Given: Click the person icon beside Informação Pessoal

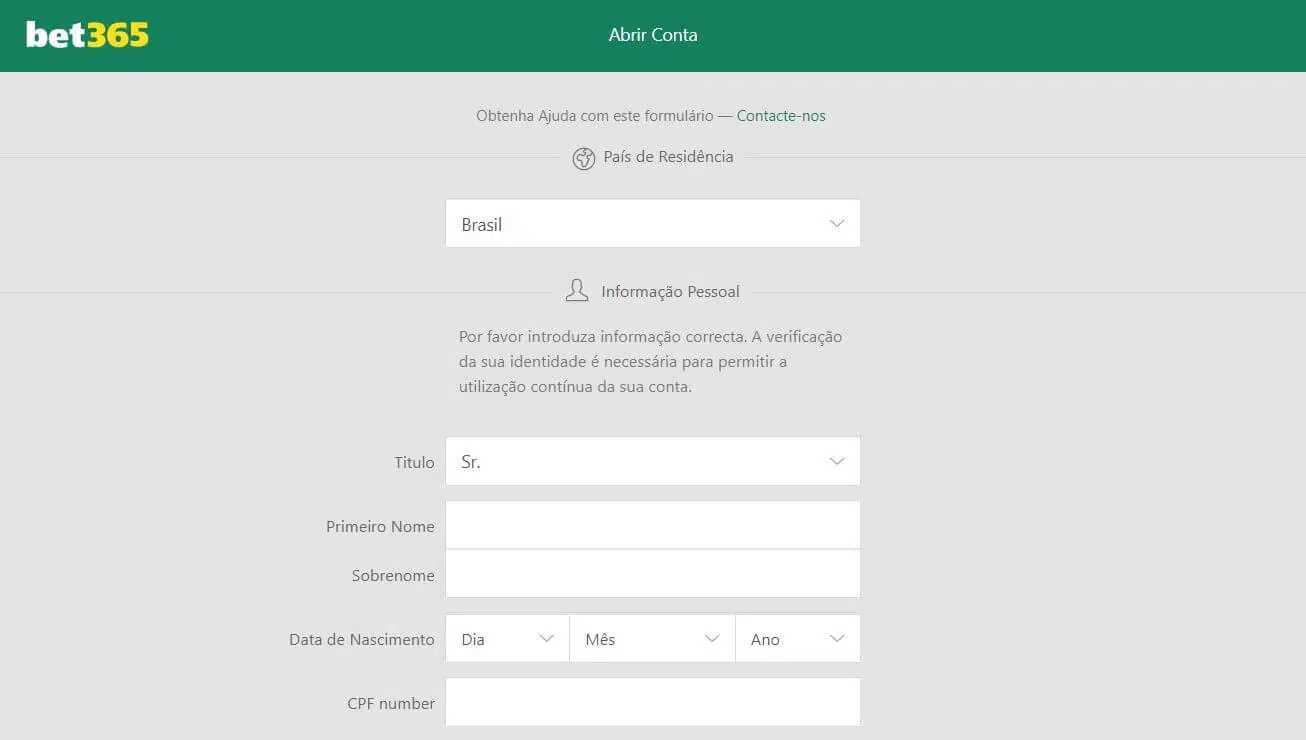Looking at the screenshot, I should [577, 291].
